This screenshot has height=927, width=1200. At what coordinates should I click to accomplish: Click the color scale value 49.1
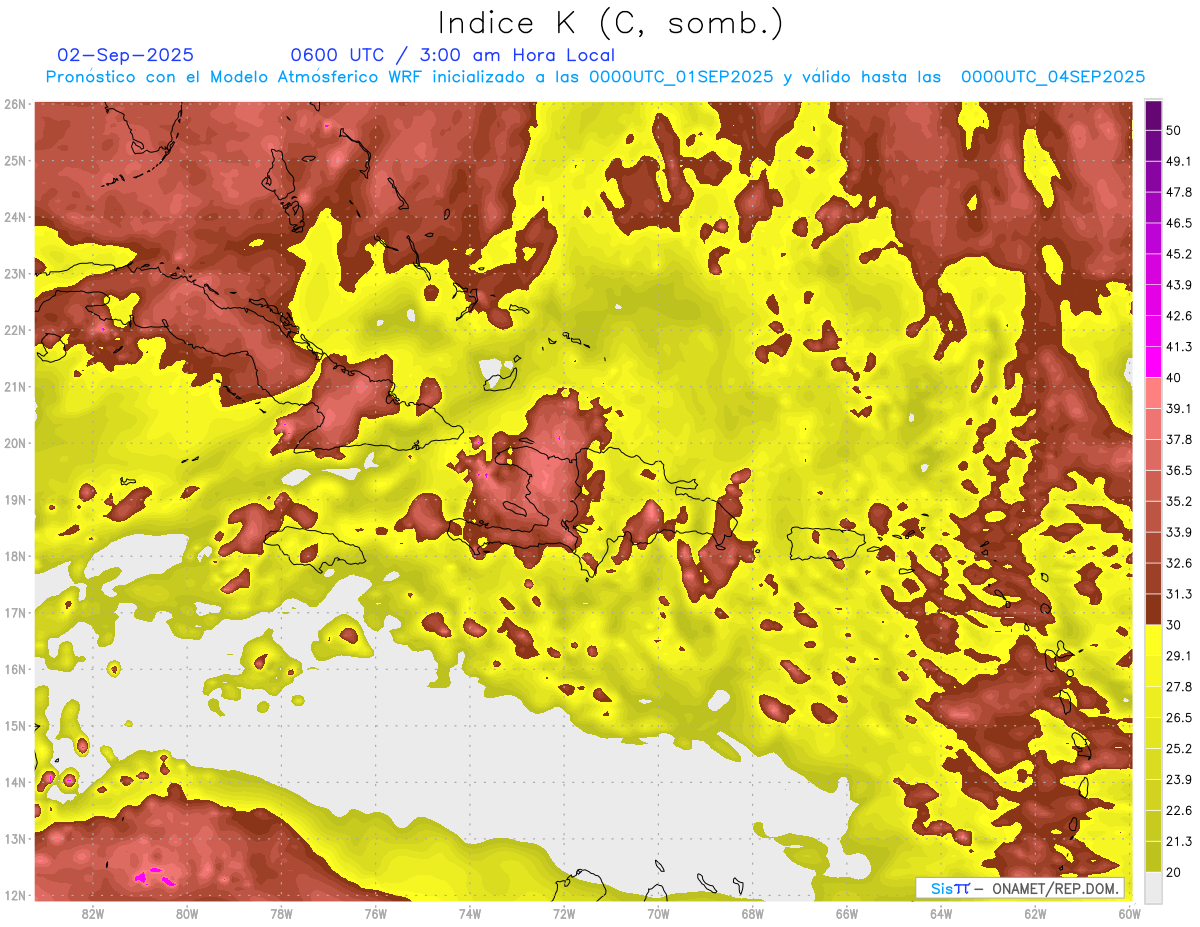pos(1178,161)
